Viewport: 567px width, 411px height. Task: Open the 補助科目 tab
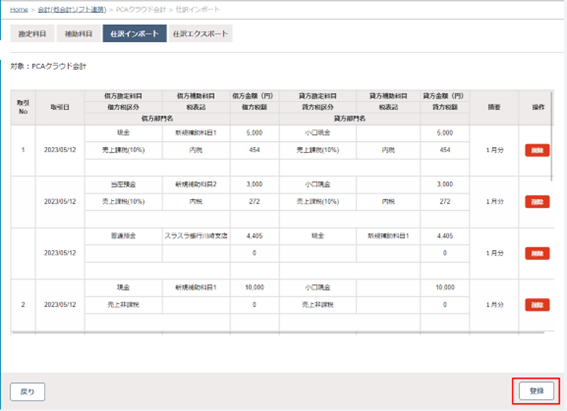point(78,34)
